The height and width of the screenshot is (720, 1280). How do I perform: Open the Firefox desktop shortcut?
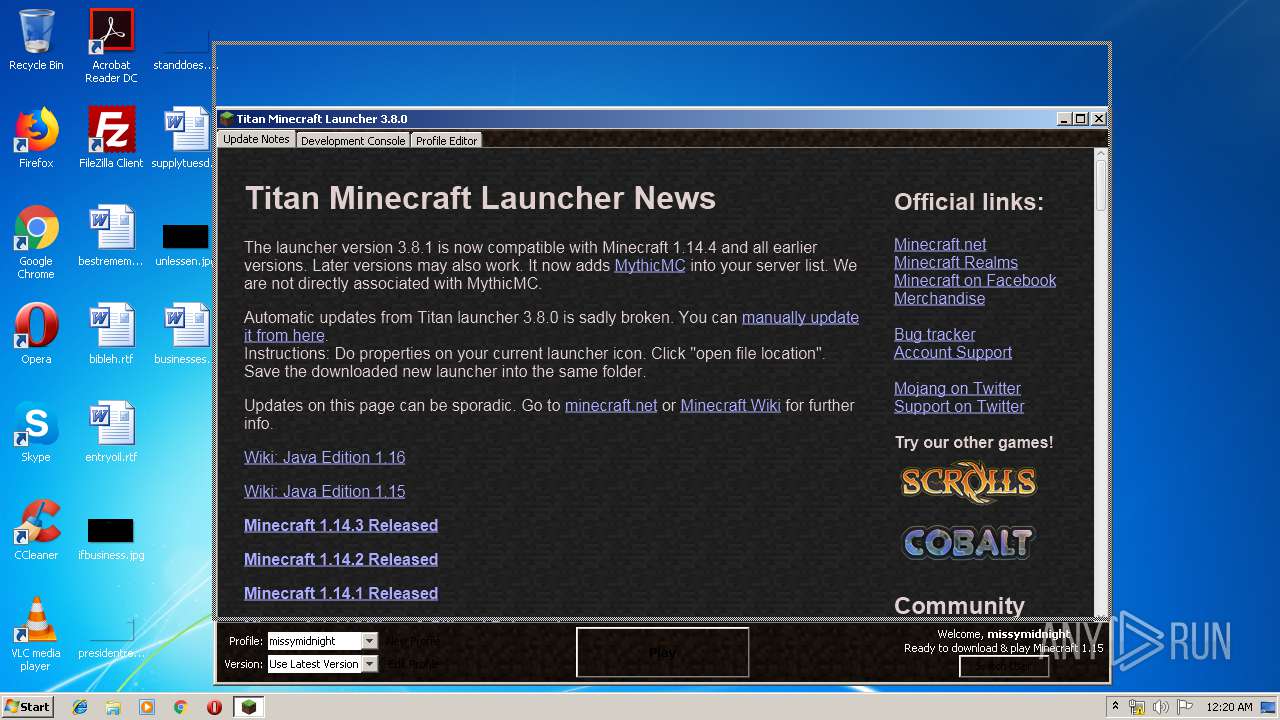pyautogui.click(x=36, y=138)
